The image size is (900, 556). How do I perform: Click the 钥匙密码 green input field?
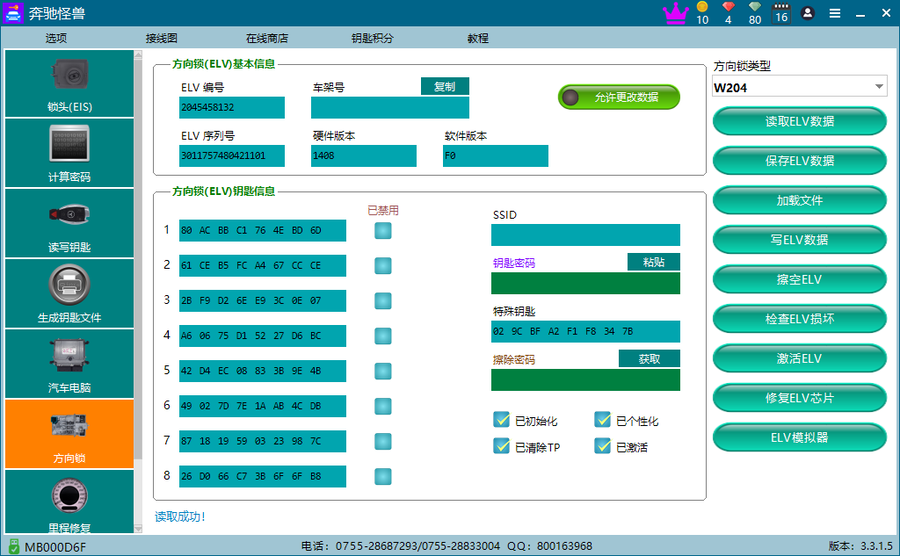[585, 283]
